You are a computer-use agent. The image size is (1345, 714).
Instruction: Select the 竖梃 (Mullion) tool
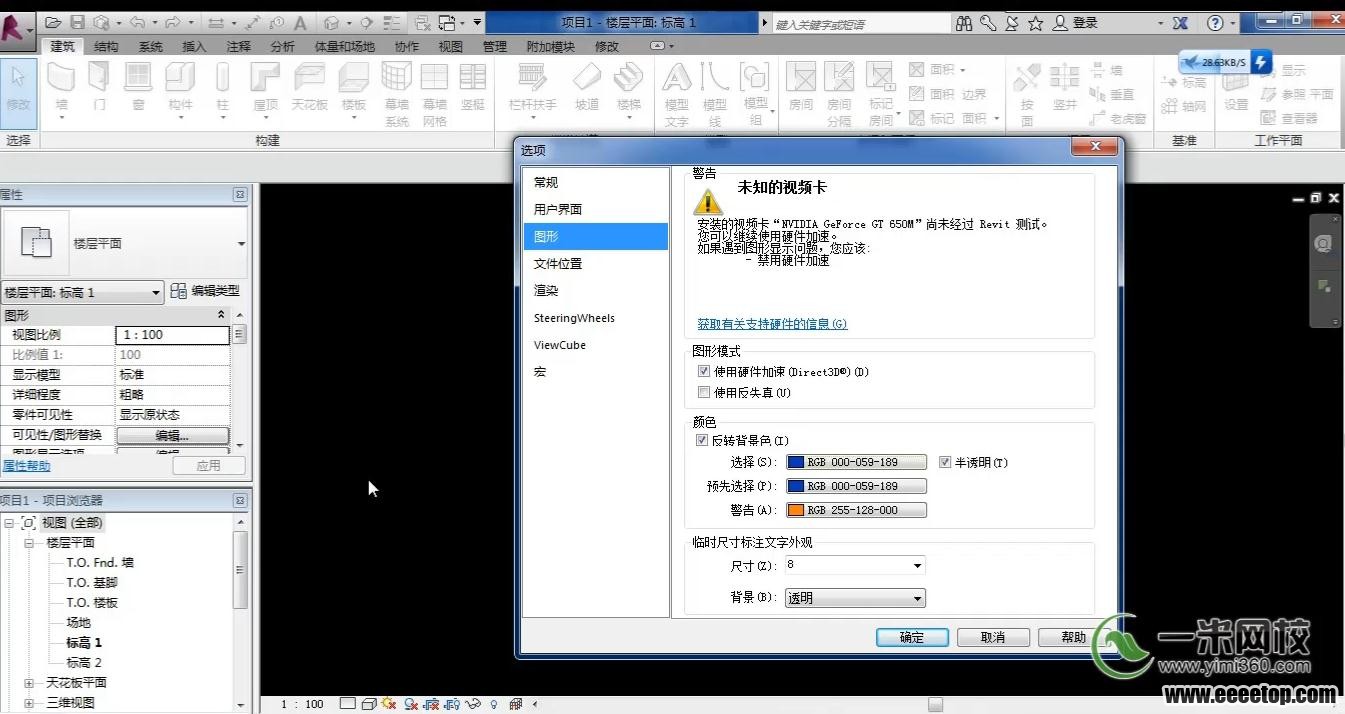point(472,87)
